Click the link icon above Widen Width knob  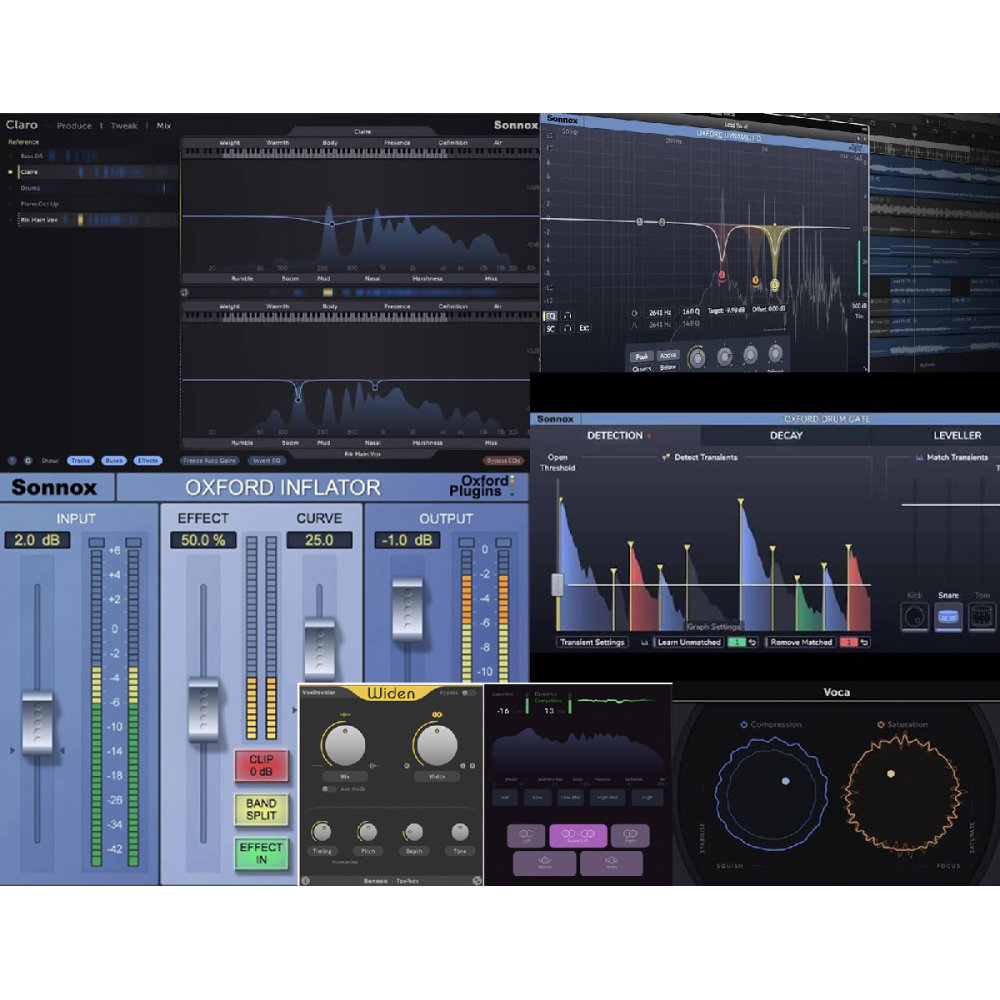(x=437, y=714)
